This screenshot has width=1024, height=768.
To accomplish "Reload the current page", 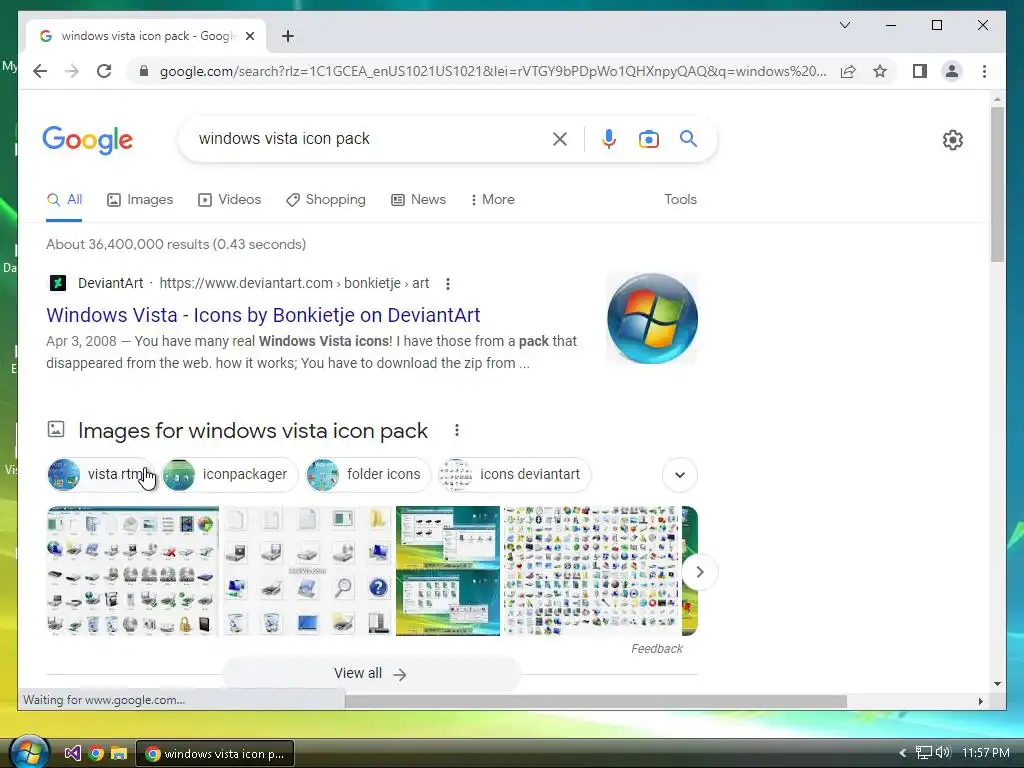I will [x=104, y=71].
